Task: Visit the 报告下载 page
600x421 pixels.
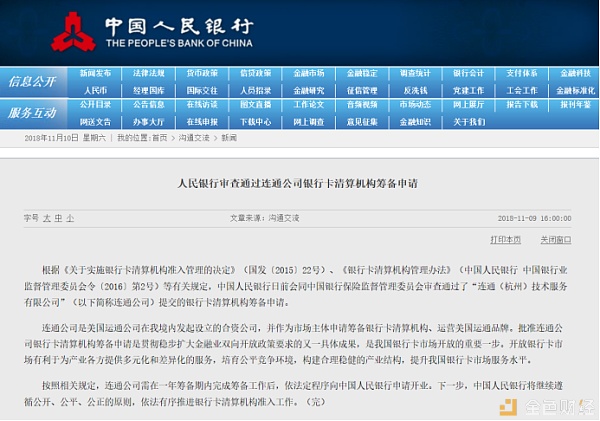Action: pos(522,104)
